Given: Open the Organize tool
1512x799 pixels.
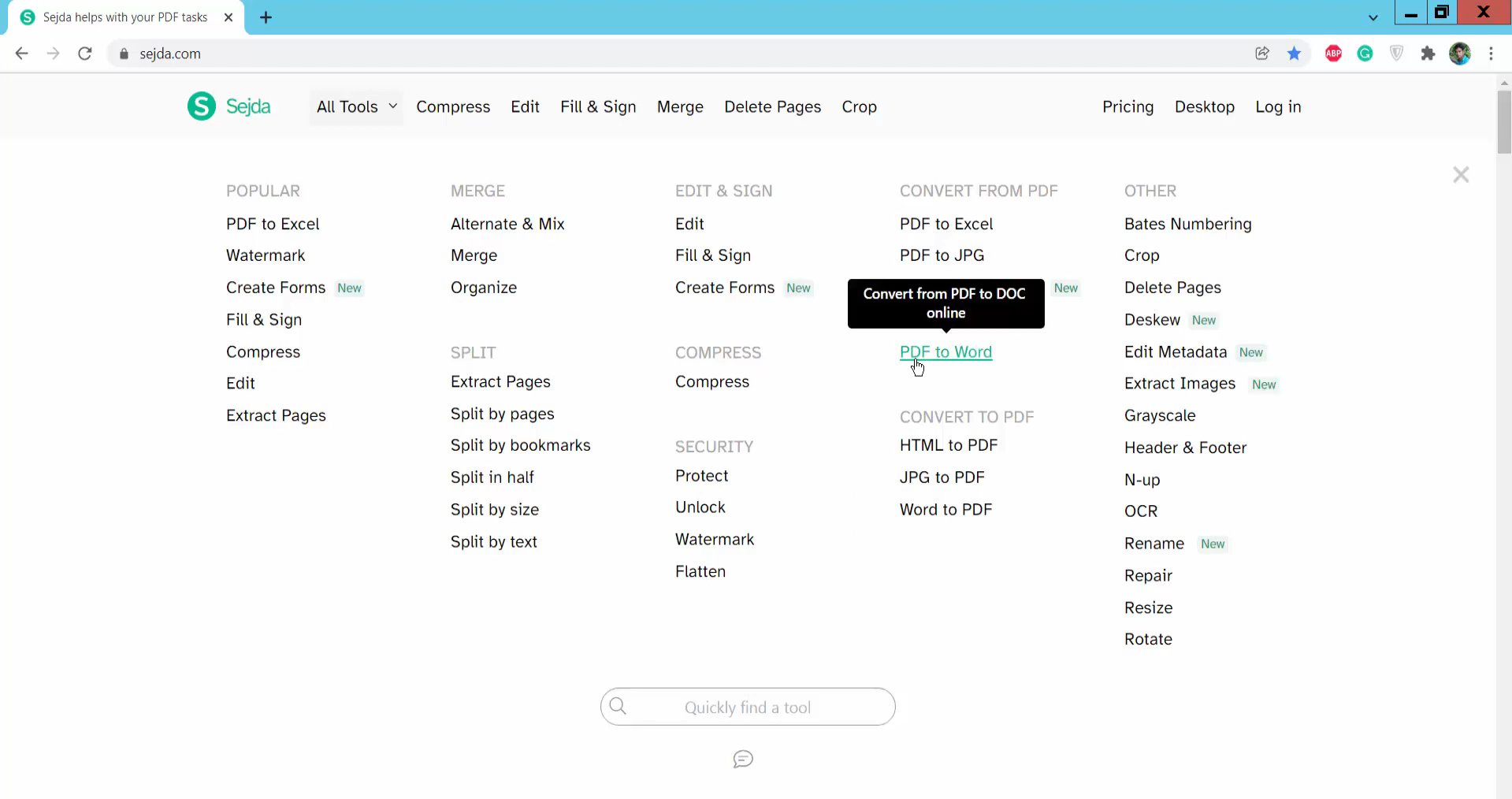Looking at the screenshot, I should pos(484,288).
